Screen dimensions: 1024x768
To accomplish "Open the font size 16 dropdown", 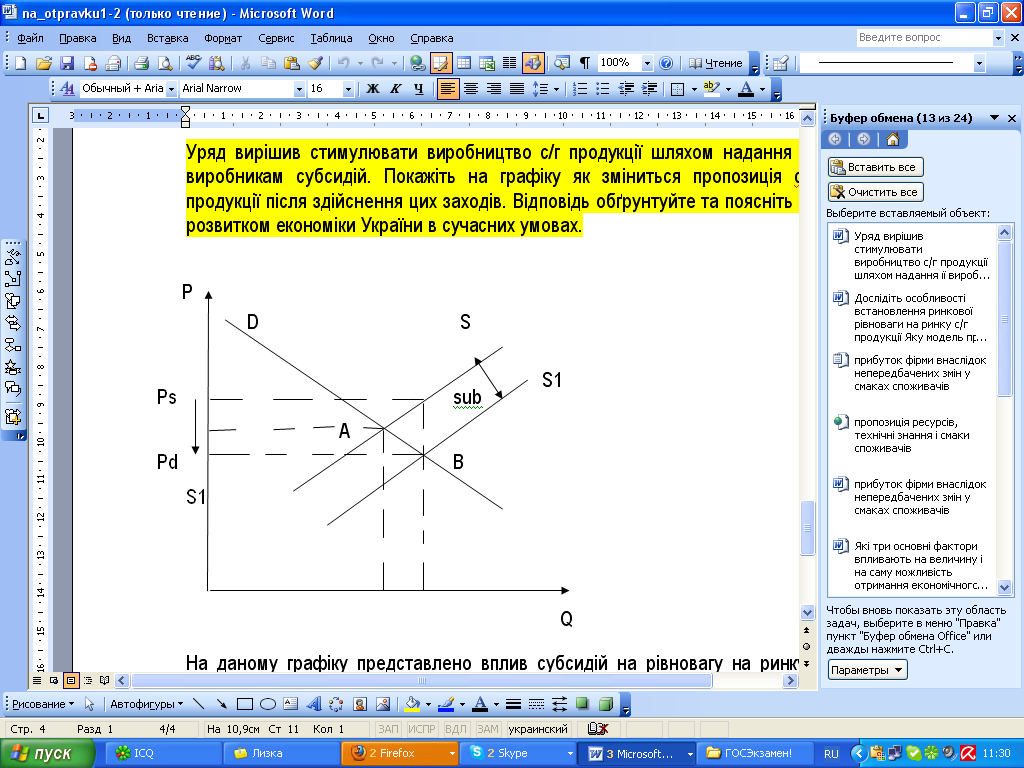I will pos(348,88).
